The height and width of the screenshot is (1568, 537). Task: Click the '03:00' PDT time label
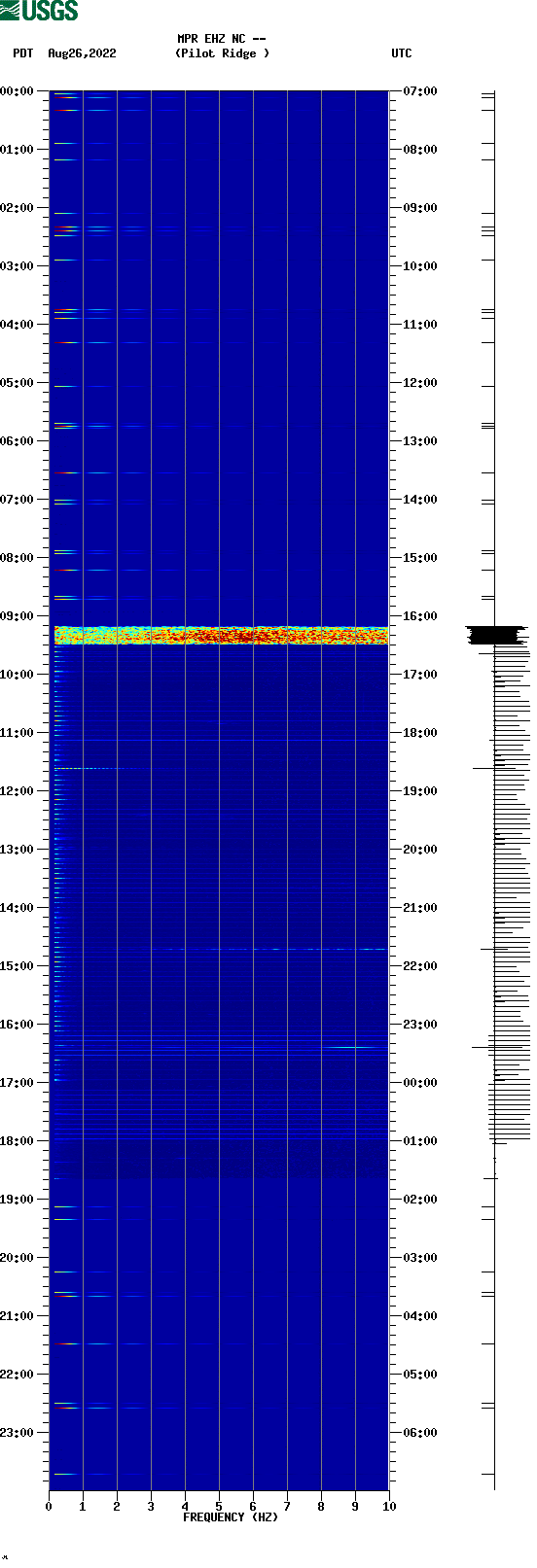click(17, 266)
